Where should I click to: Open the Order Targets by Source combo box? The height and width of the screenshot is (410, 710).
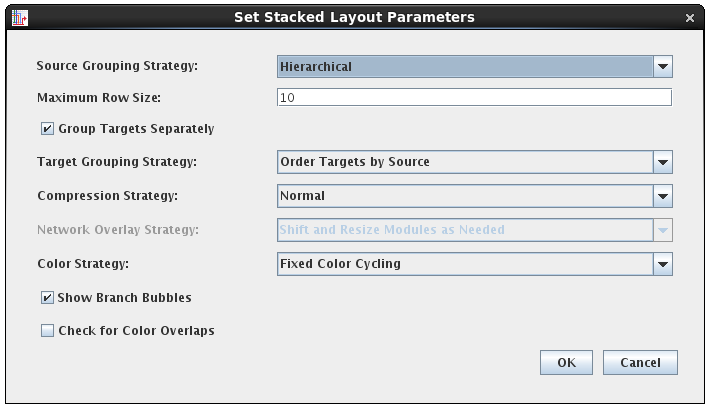[464, 162]
